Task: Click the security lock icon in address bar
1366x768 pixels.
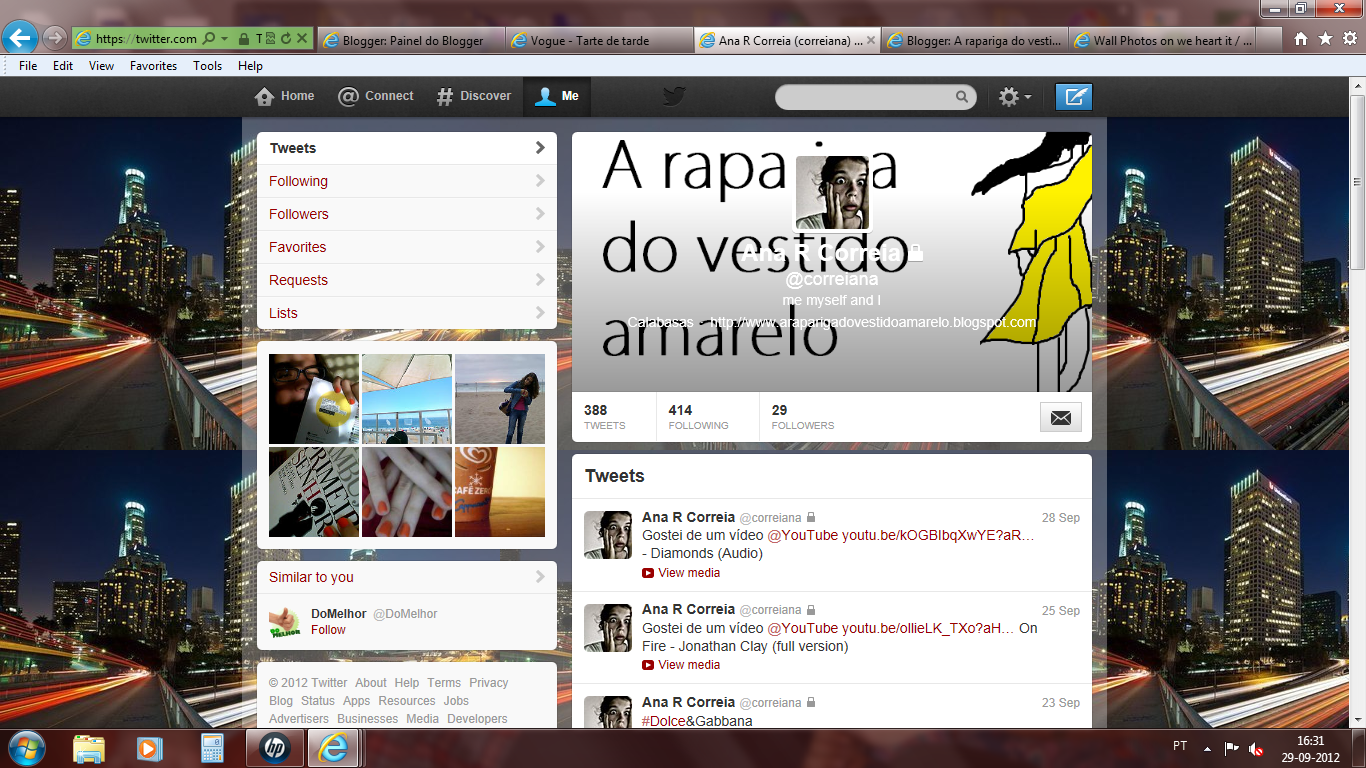Action: [244, 39]
